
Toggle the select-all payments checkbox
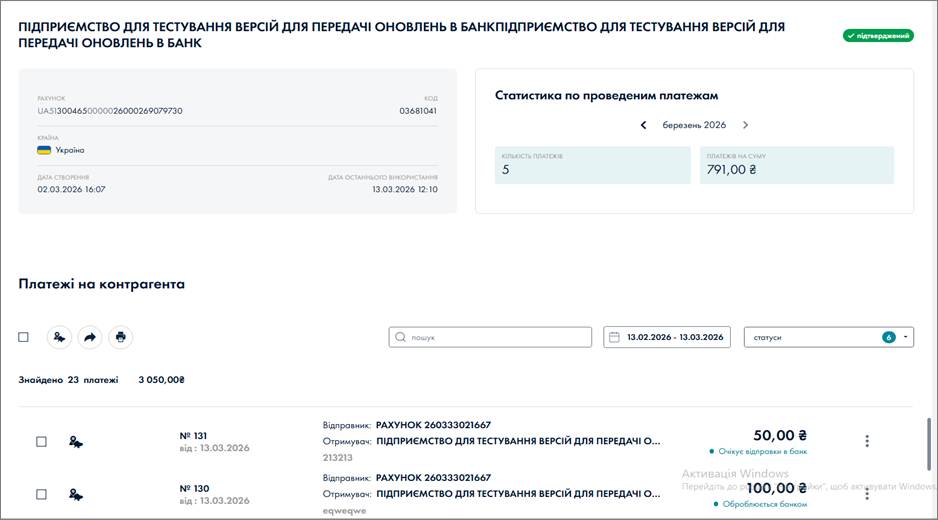[x=23, y=337]
